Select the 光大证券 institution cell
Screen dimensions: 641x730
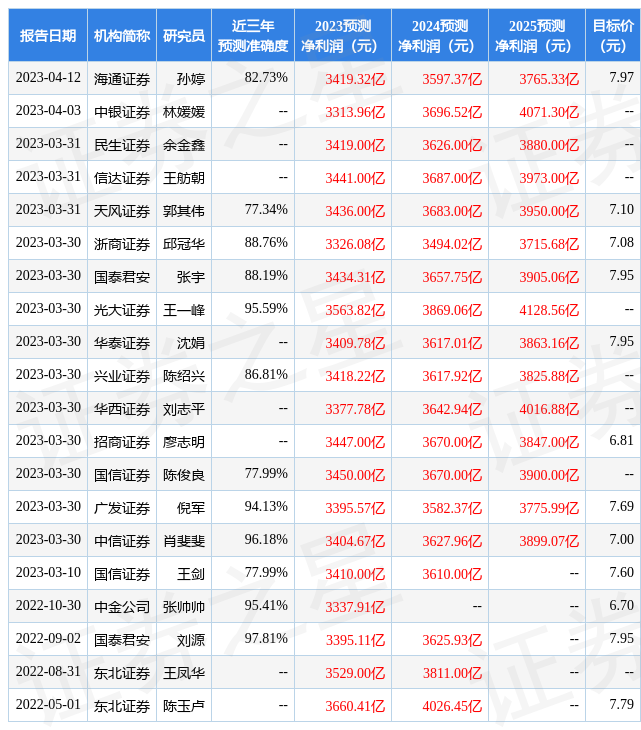click(x=122, y=310)
